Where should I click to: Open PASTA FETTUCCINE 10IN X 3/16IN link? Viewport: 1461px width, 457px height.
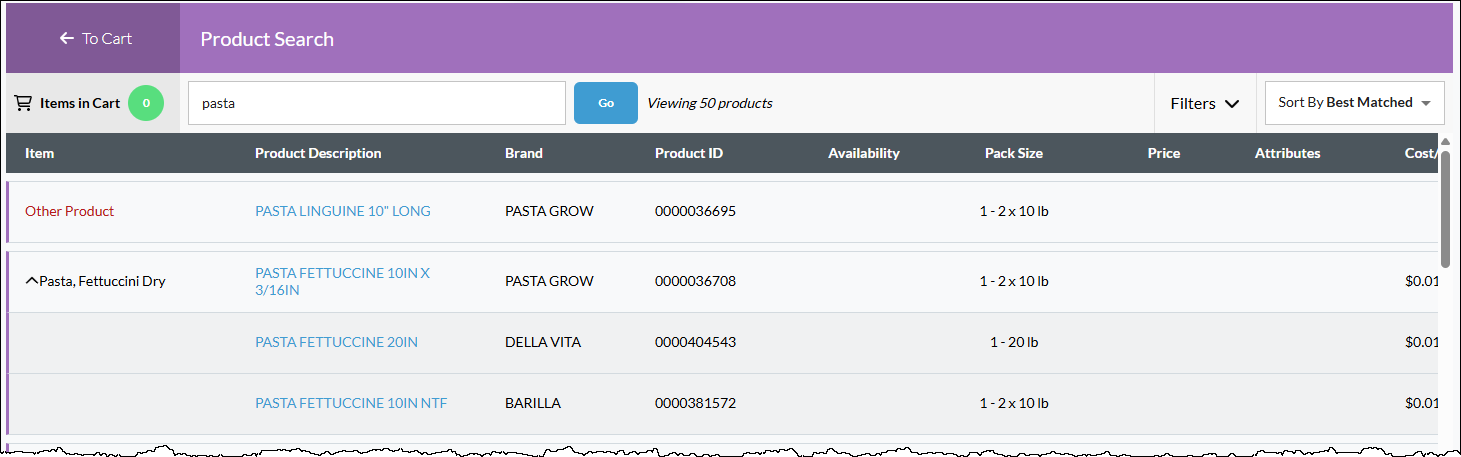(x=342, y=281)
